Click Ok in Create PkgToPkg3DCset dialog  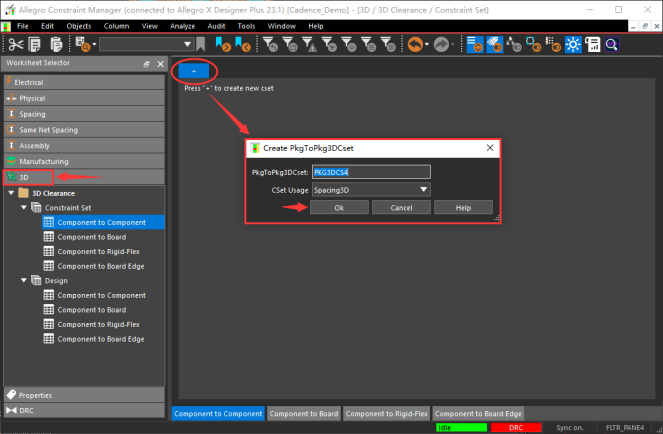coord(339,208)
